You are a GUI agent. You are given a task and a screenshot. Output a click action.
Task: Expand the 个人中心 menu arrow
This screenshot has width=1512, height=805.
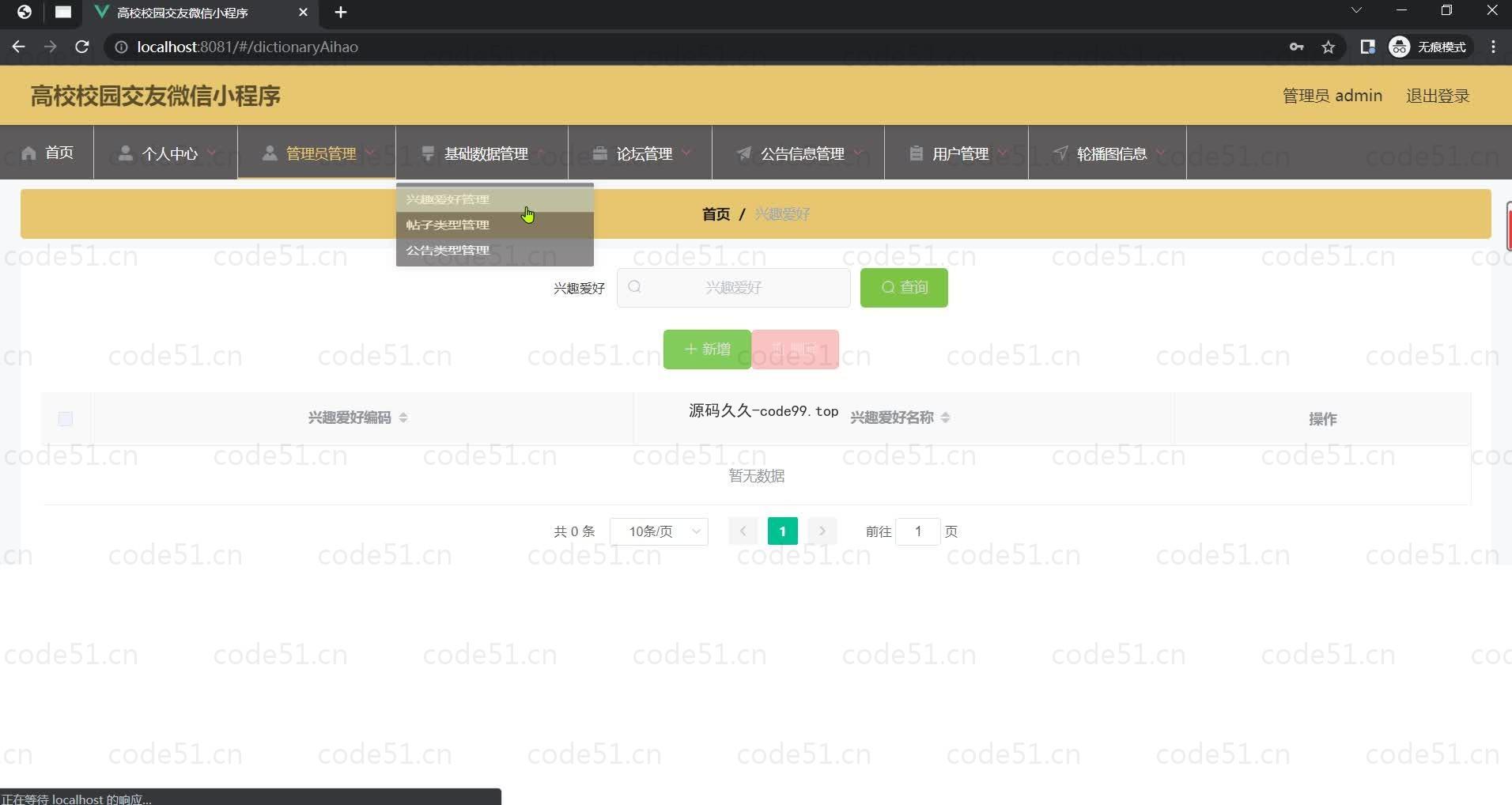211,153
